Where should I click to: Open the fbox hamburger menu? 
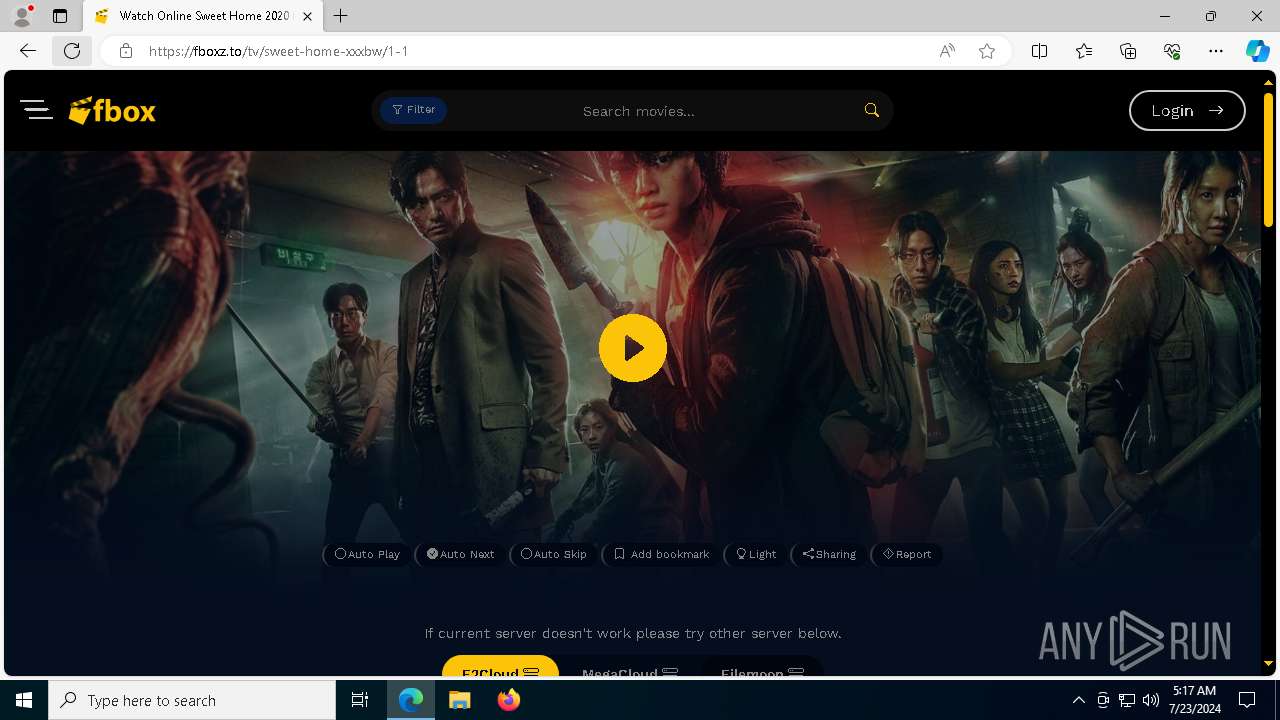click(x=36, y=110)
